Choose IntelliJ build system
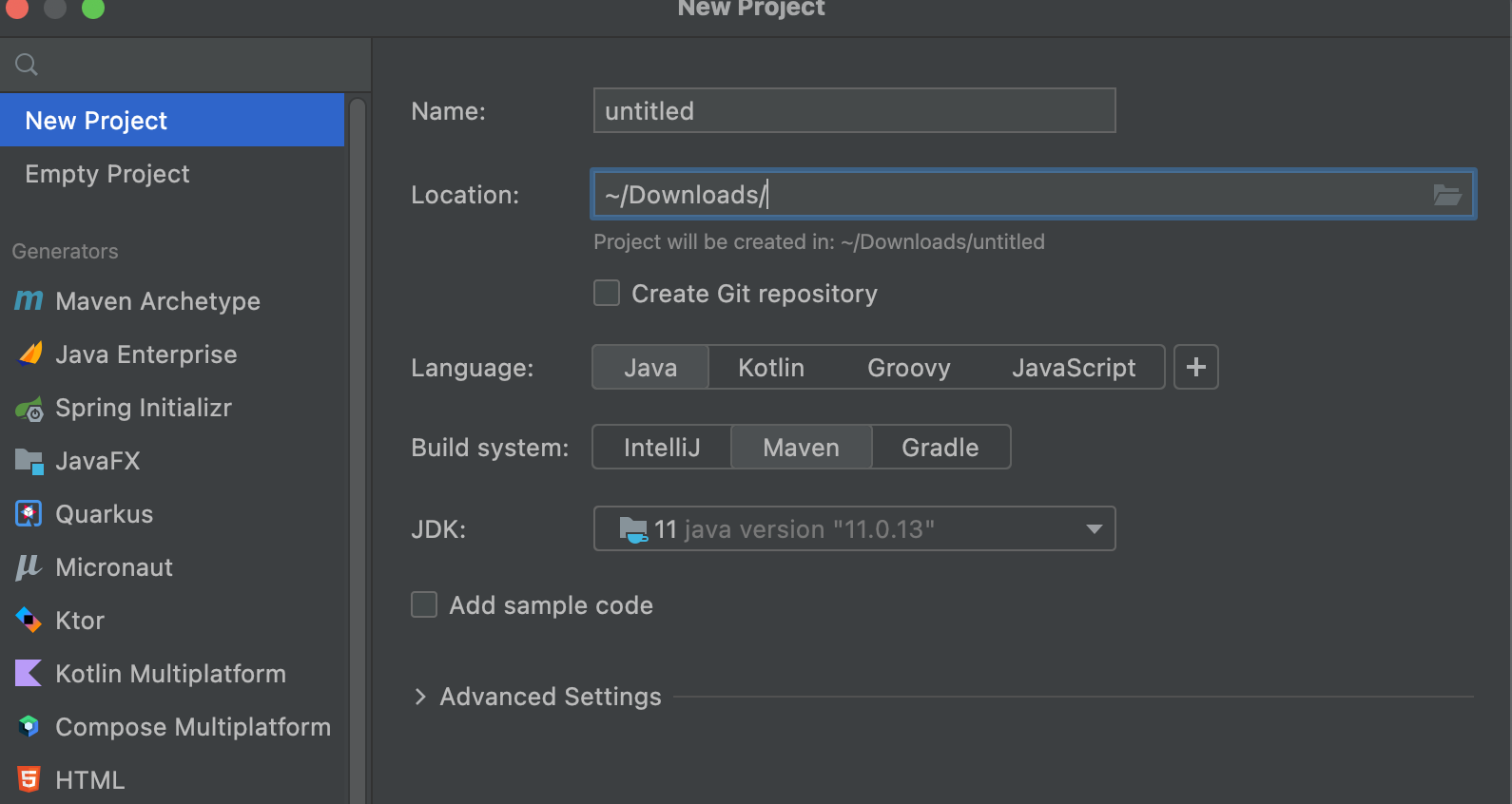Viewport: 1512px width, 804px height. coord(662,447)
